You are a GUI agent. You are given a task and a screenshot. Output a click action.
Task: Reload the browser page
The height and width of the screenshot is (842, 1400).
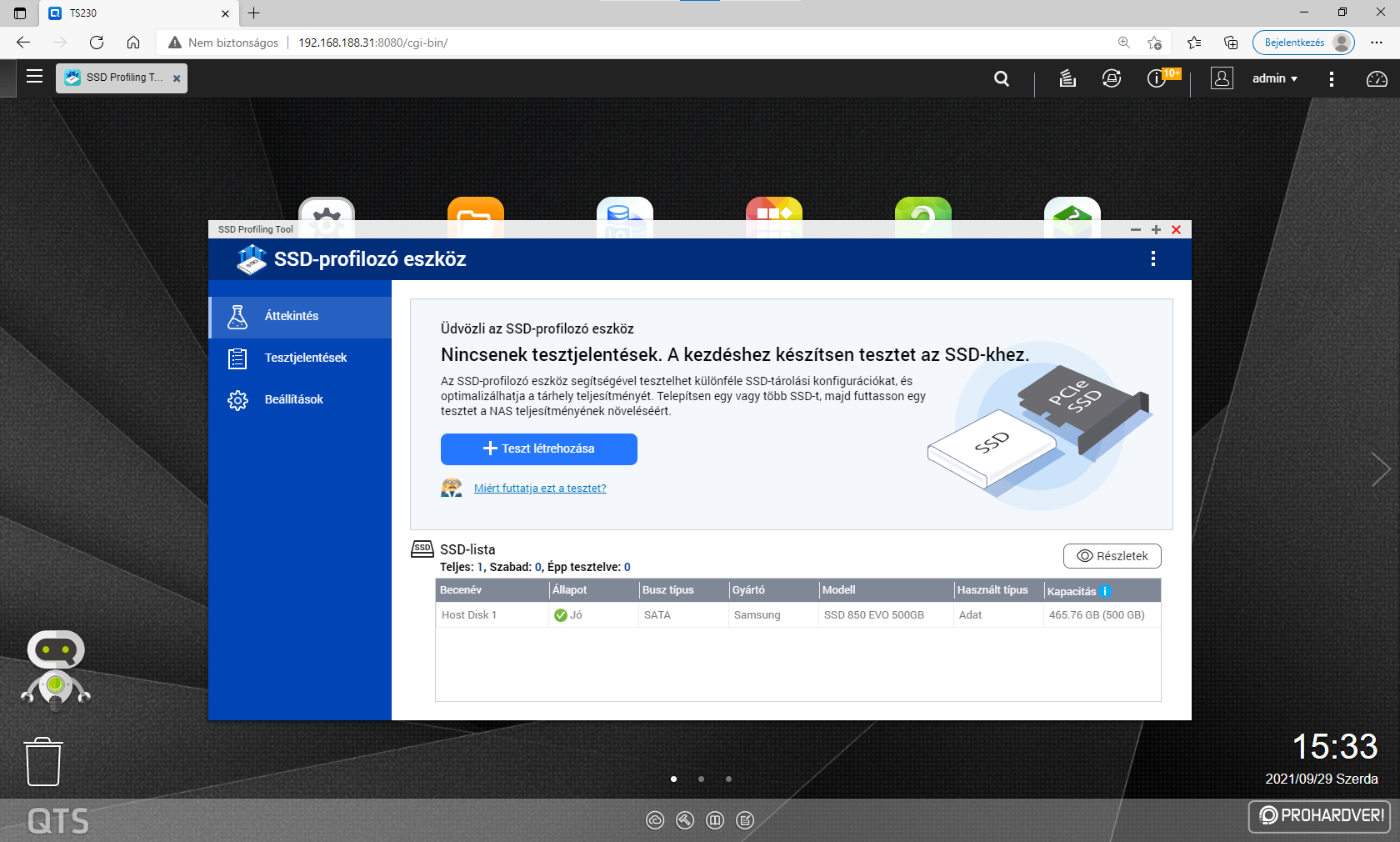click(x=97, y=43)
